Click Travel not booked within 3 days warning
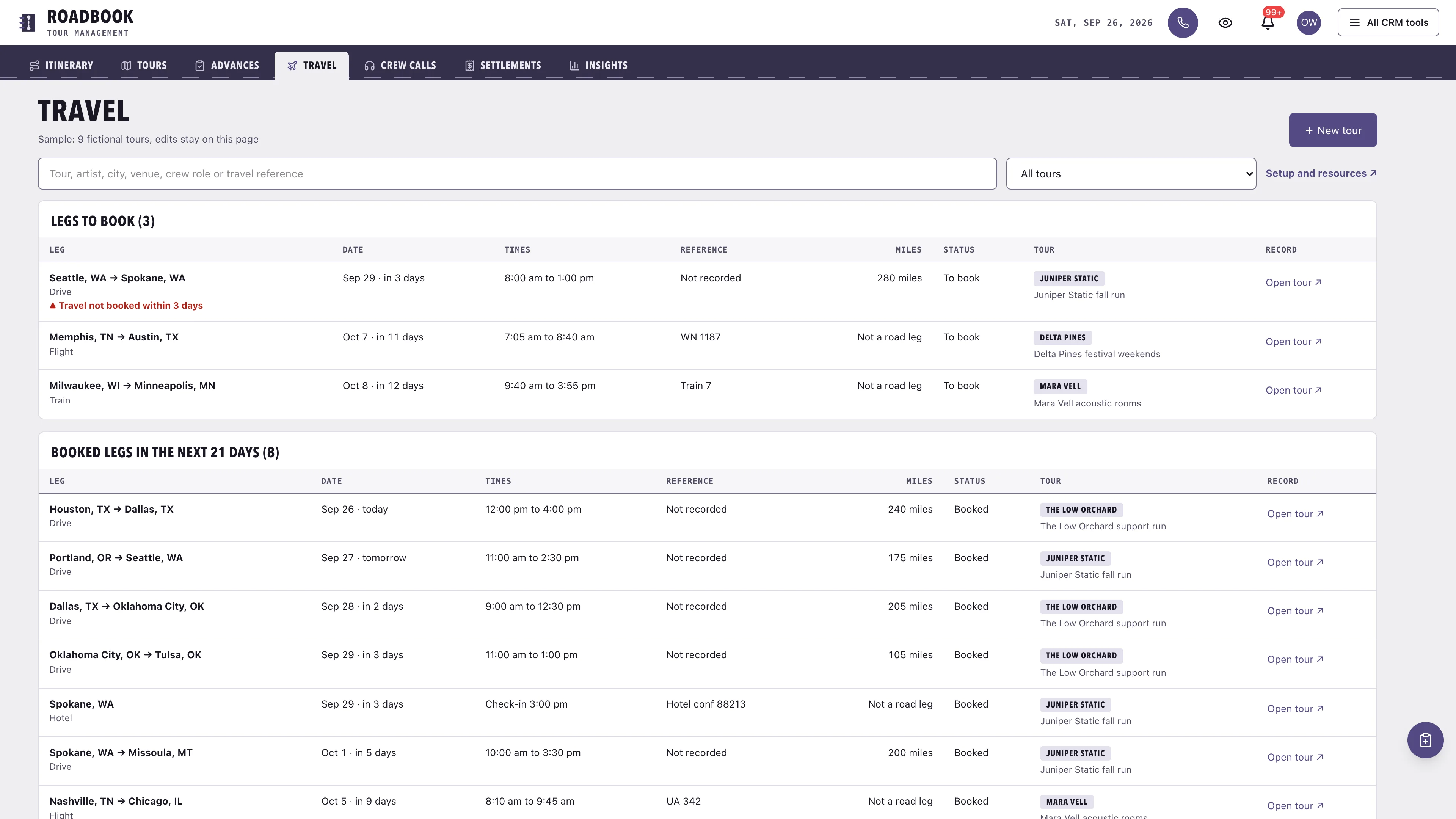 click(126, 305)
